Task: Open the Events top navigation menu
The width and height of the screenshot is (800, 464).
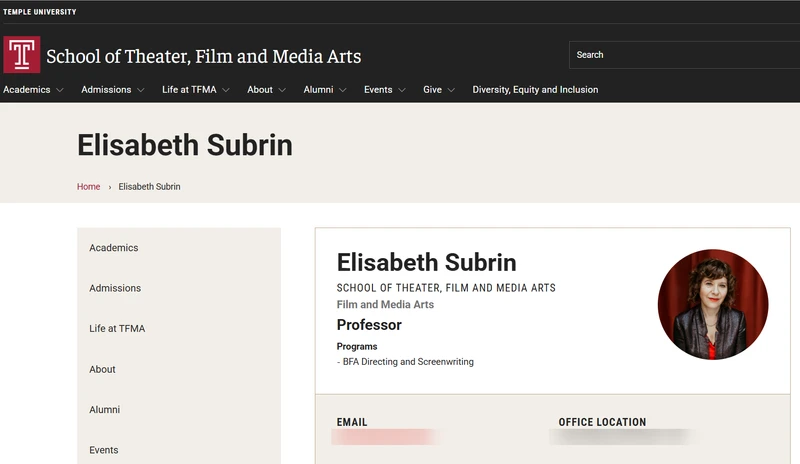Action: click(x=378, y=90)
